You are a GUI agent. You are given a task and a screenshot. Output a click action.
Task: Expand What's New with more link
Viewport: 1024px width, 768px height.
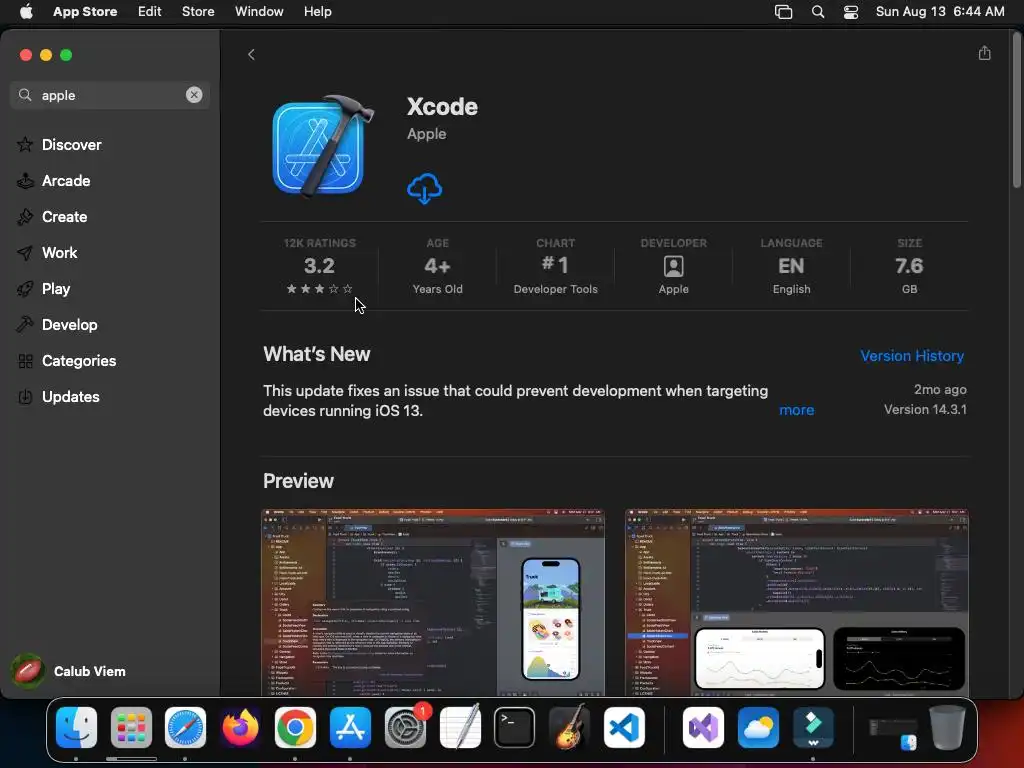[x=796, y=410]
